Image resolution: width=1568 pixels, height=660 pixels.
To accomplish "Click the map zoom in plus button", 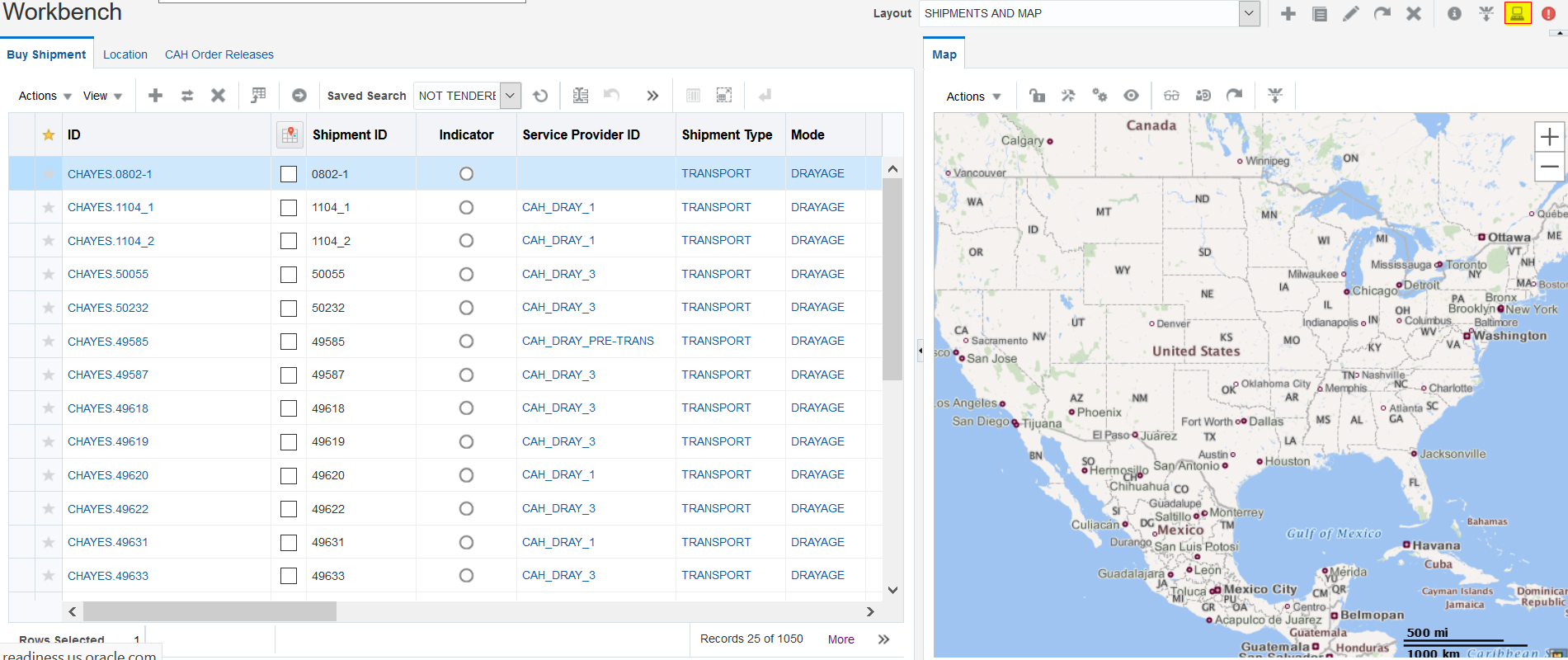I will [1549, 136].
